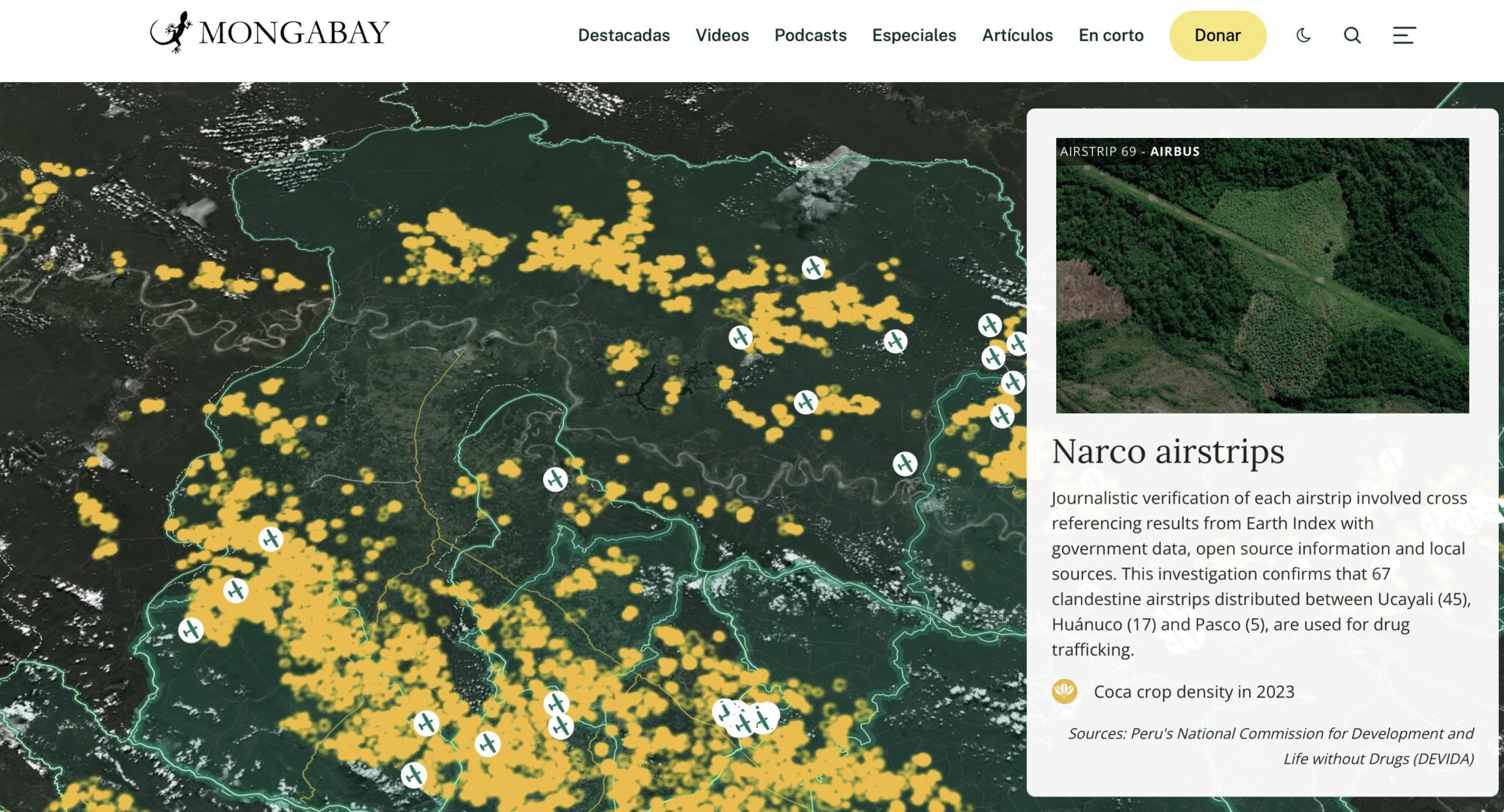The width and height of the screenshot is (1504, 812).
Task: Click the Donar button
Action: (1217, 35)
